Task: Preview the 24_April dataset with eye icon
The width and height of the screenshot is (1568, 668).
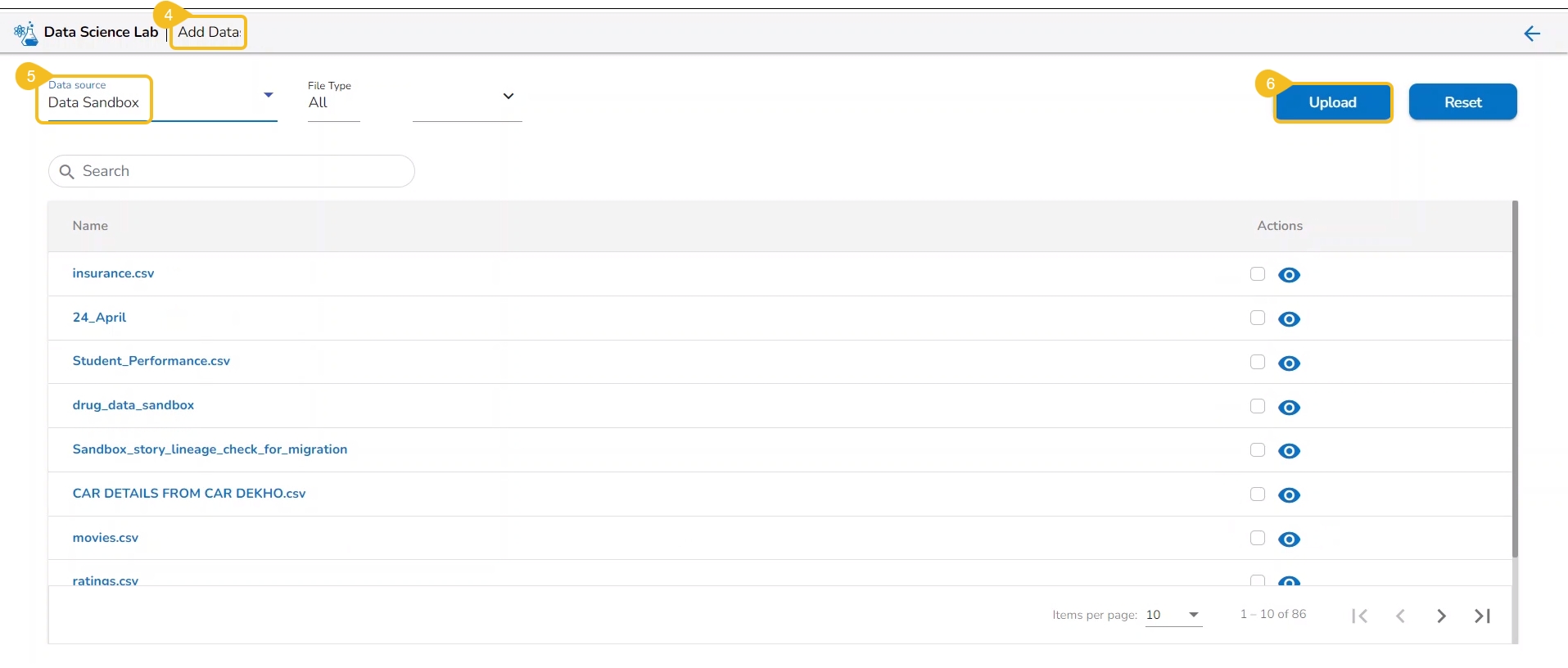Action: tap(1290, 319)
